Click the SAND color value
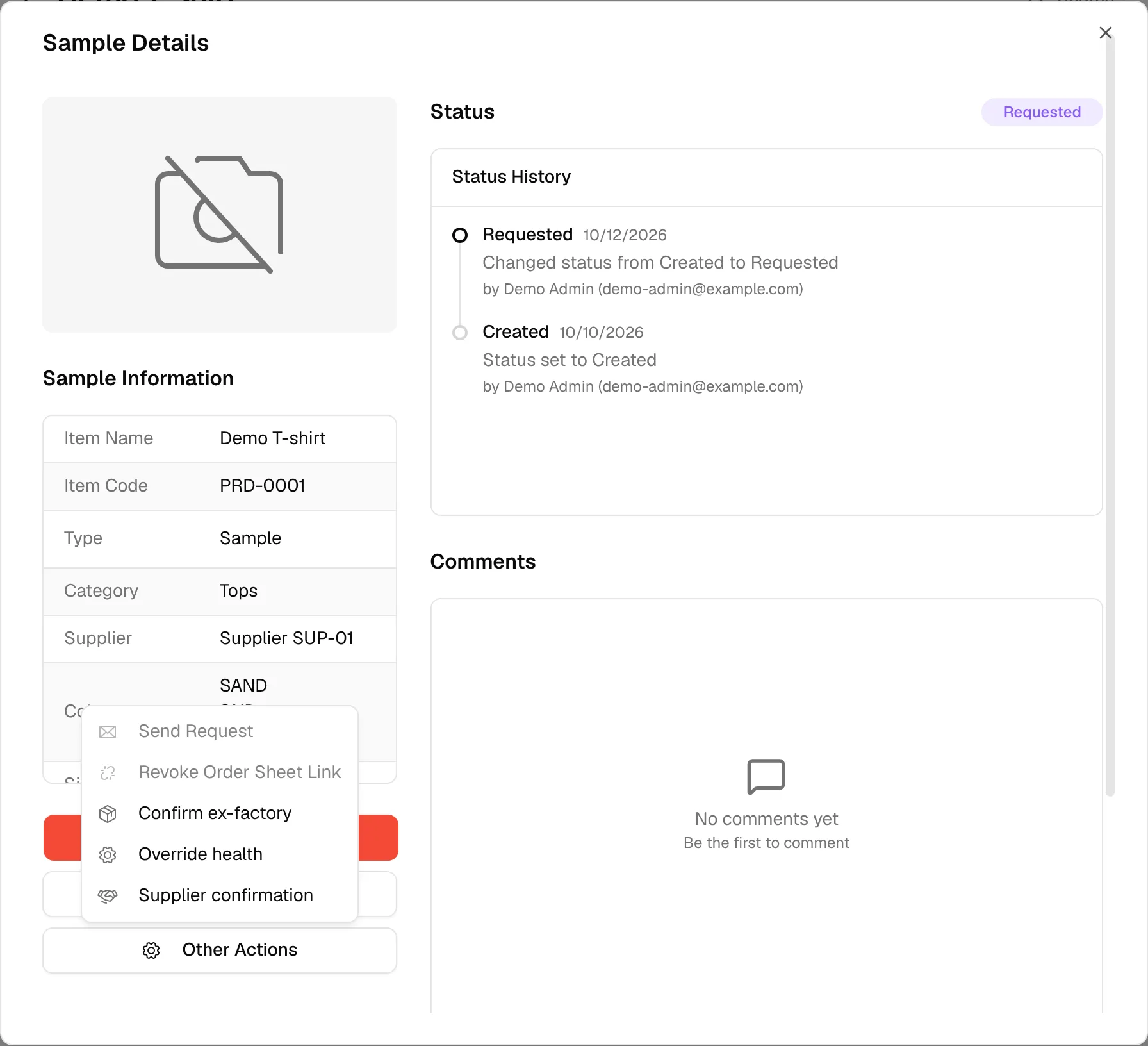The width and height of the screenshot is (1148, 1046). [x=243, y=686]
